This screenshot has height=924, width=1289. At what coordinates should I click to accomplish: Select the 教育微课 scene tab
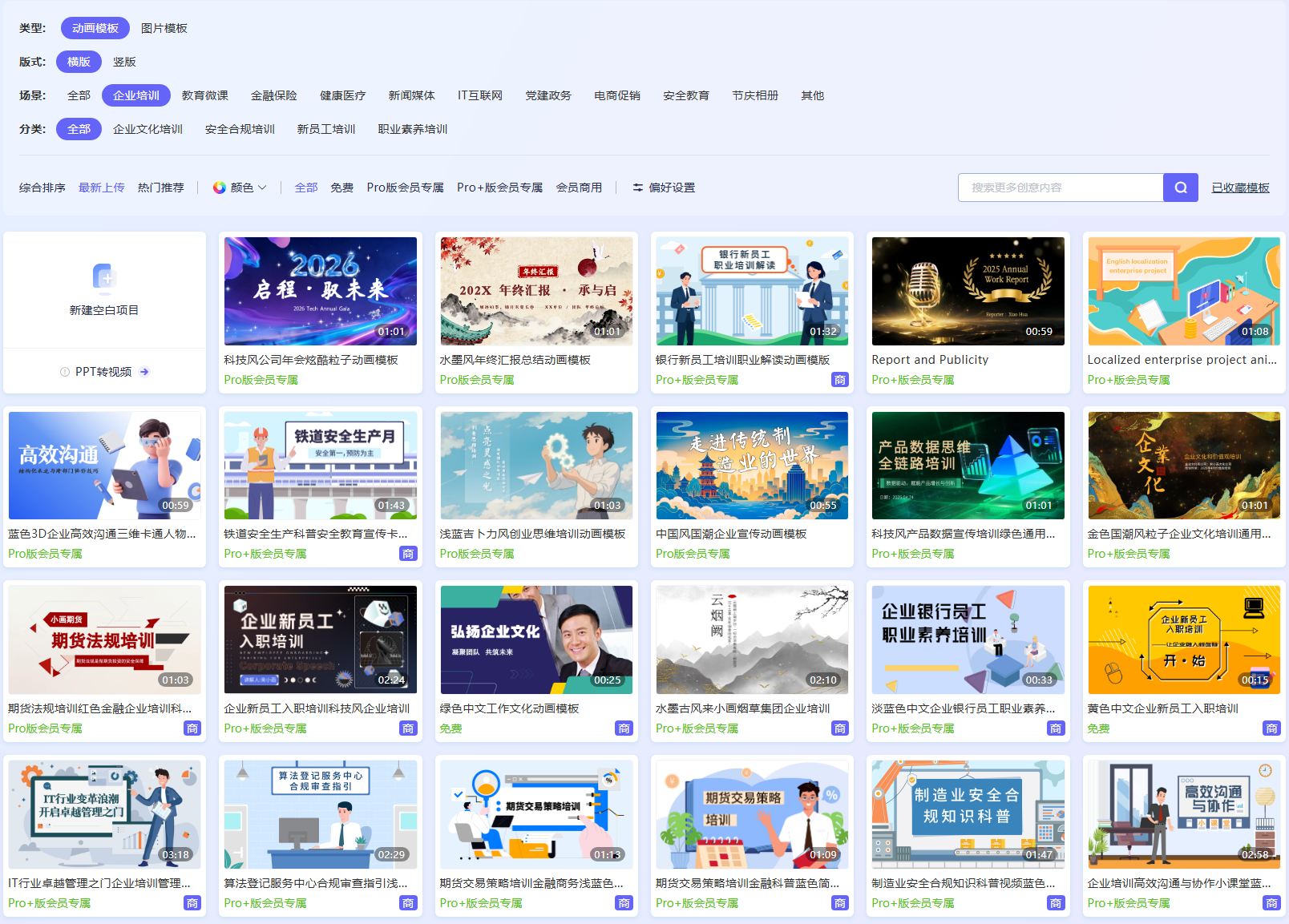point(205,95)
